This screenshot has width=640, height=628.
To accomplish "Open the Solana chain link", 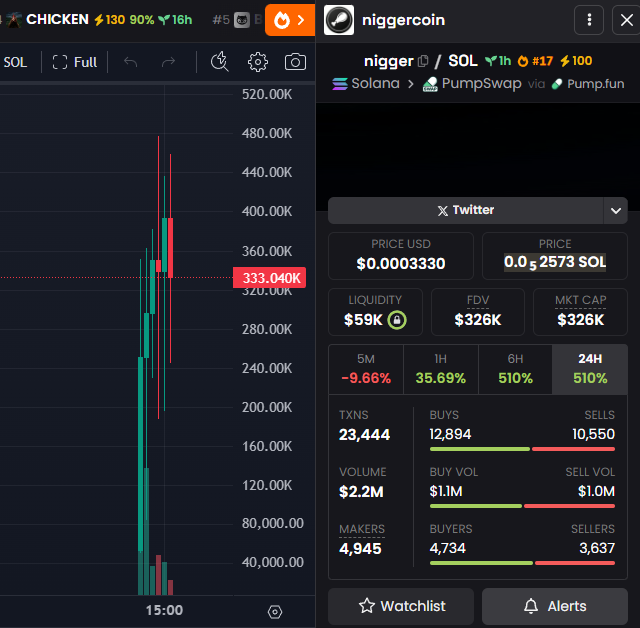I will pyautogui.click(x=366, y=84).
